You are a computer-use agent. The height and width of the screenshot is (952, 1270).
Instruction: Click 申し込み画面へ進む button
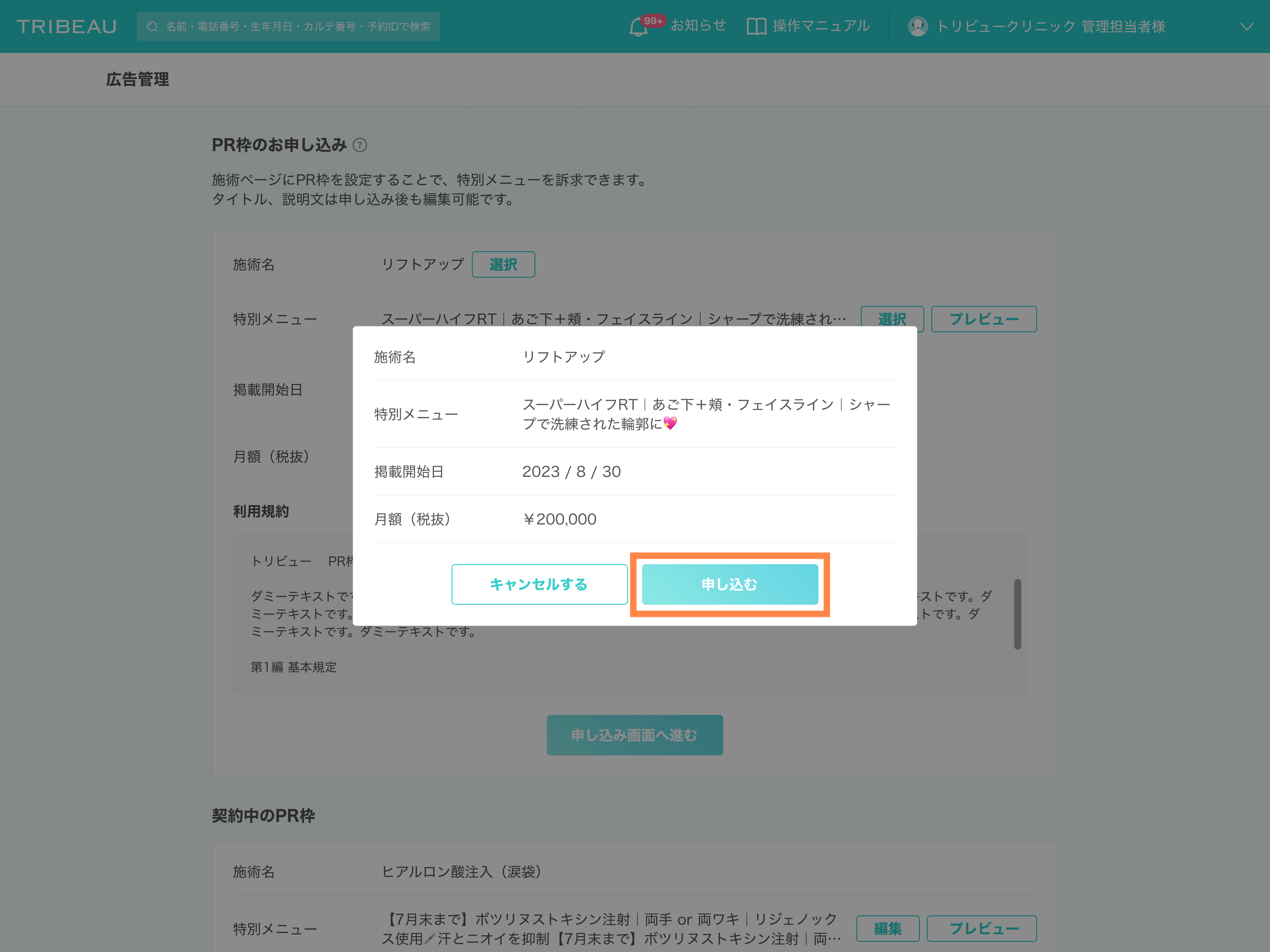click(635, 735)
